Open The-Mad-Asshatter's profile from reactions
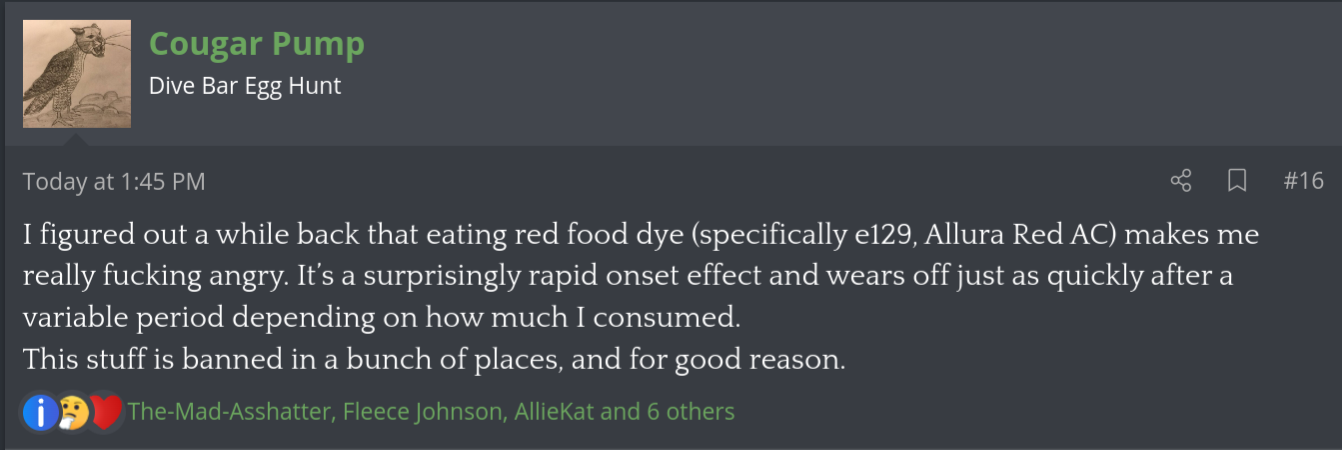This screenshot has height=450, width=1343. click(x=231, y=411)
